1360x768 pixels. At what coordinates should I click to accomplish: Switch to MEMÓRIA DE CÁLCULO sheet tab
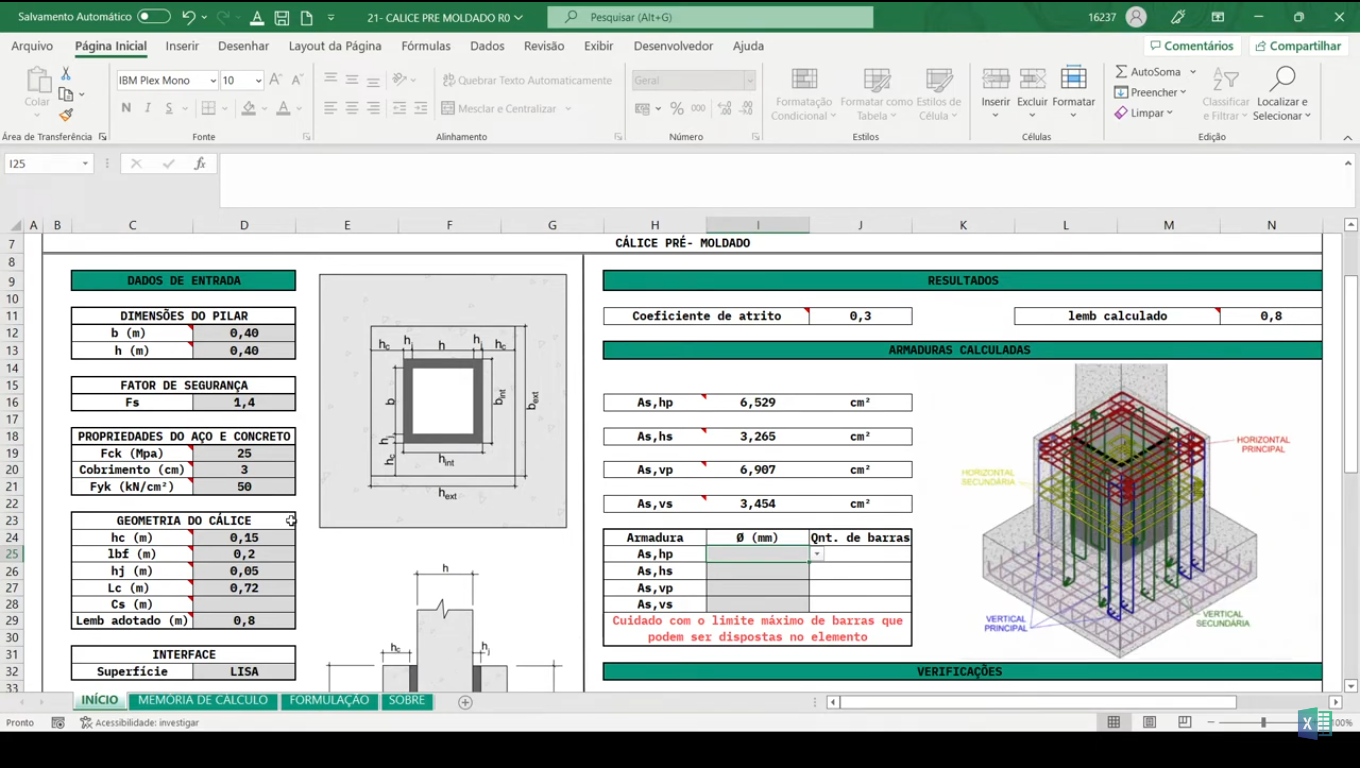[x=203, y=700]
